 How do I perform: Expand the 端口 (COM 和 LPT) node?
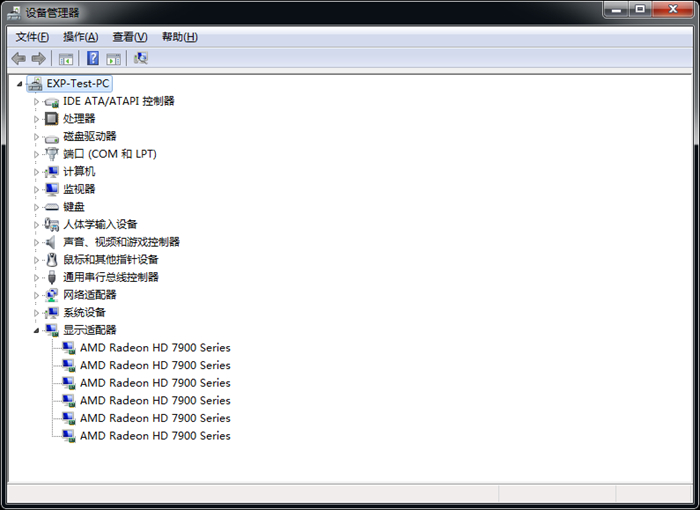37,154
